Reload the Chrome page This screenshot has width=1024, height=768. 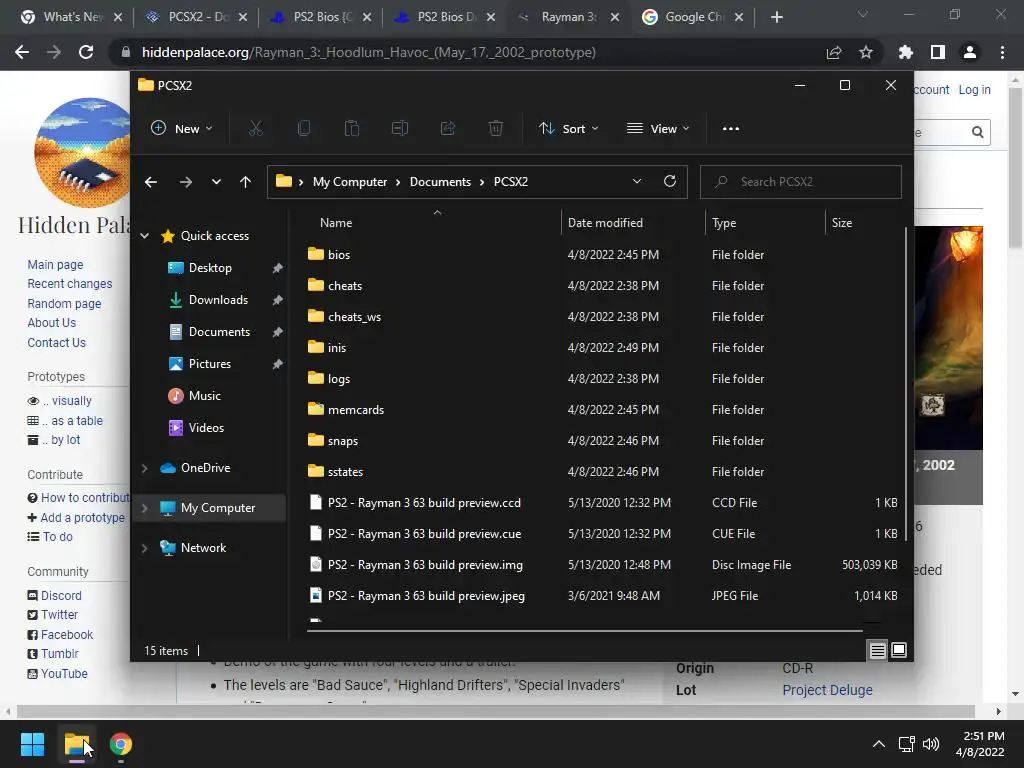[86, 52]
